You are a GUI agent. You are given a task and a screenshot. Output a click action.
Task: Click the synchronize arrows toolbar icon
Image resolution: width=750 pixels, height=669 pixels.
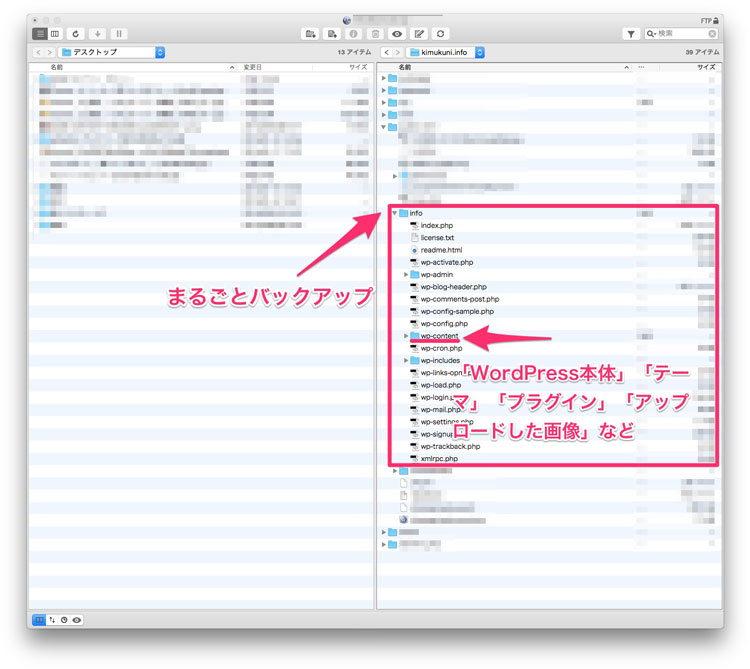(441, 33)
